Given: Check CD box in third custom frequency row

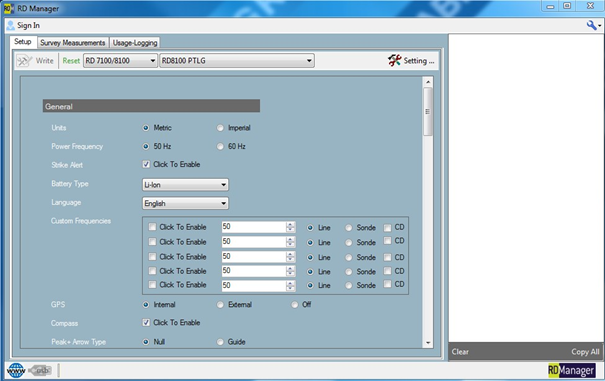Looking at the screenshot, I should click(387, 257).
